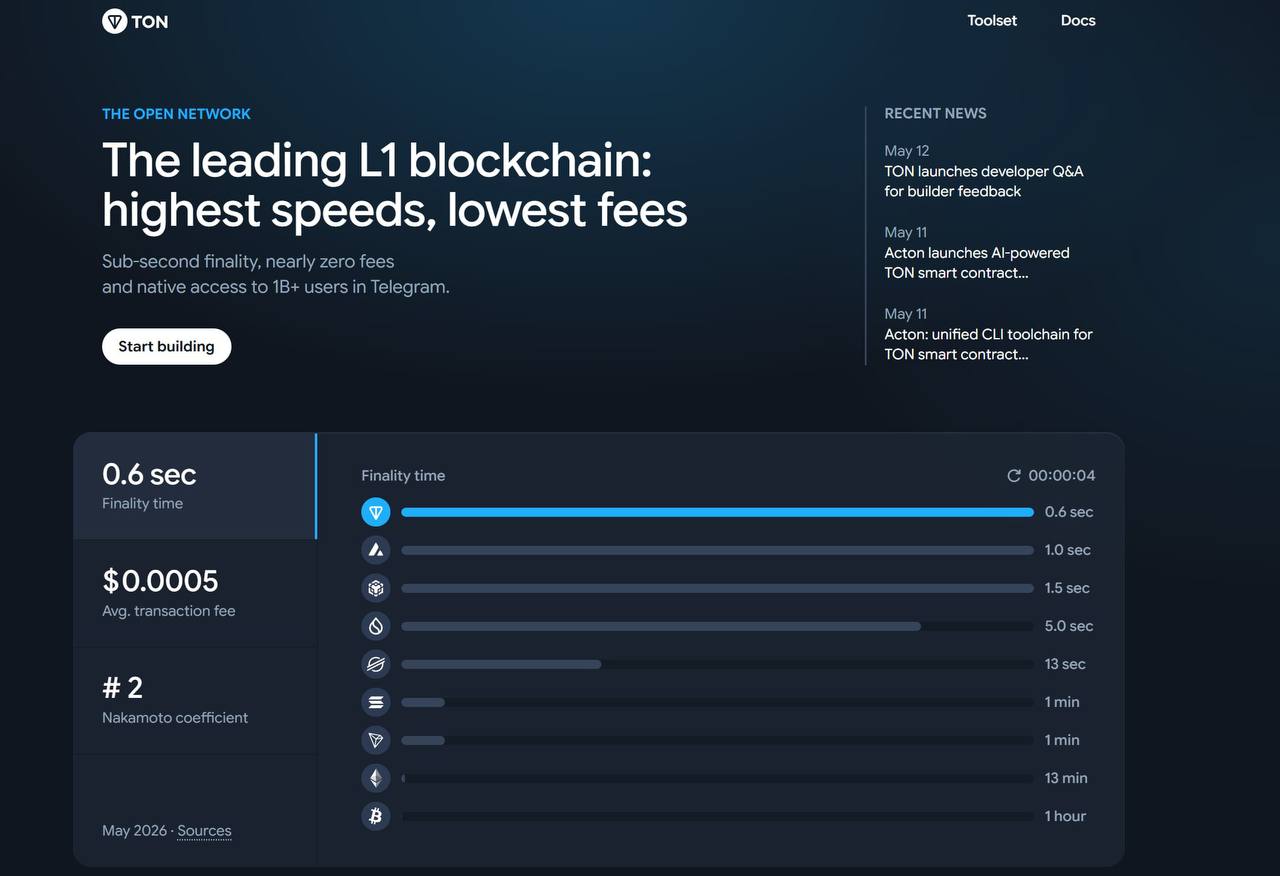The height and width of the screenshot is (876, 1280).
Task: Click the 13 min value
Action: coord(1066,778)
